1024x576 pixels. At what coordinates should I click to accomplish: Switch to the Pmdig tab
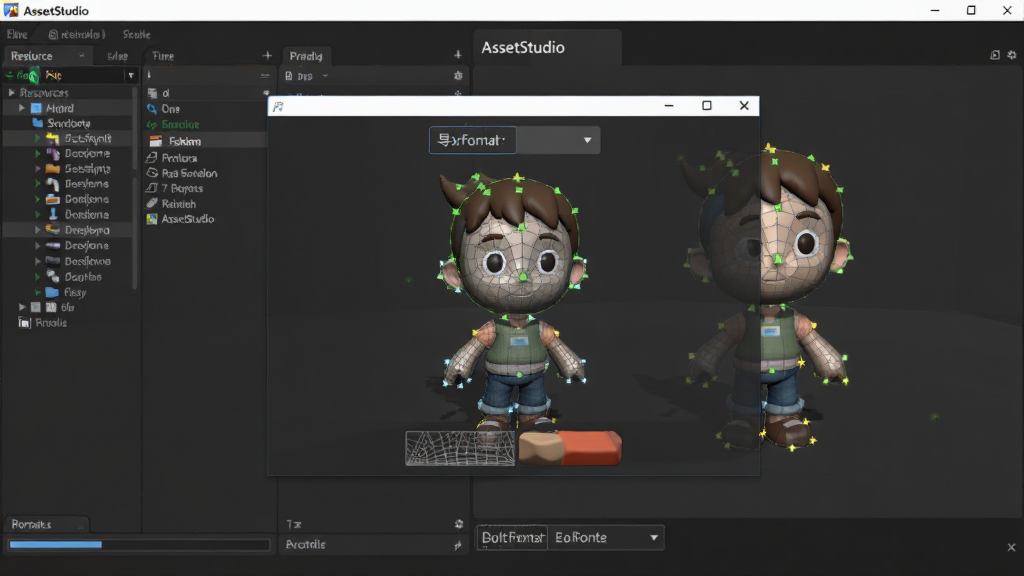click(306, 56)
